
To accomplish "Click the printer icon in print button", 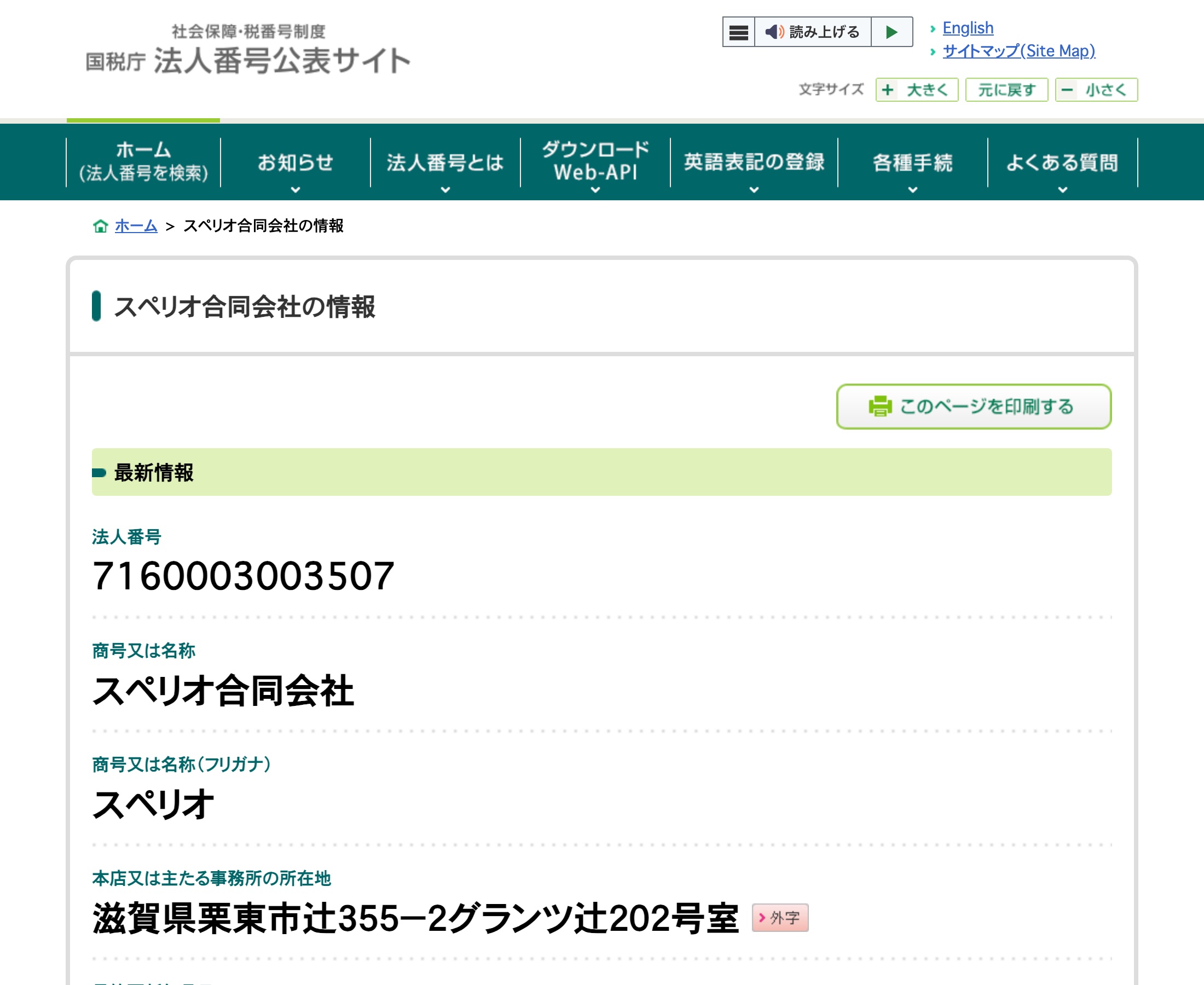I will coord(879,406).
